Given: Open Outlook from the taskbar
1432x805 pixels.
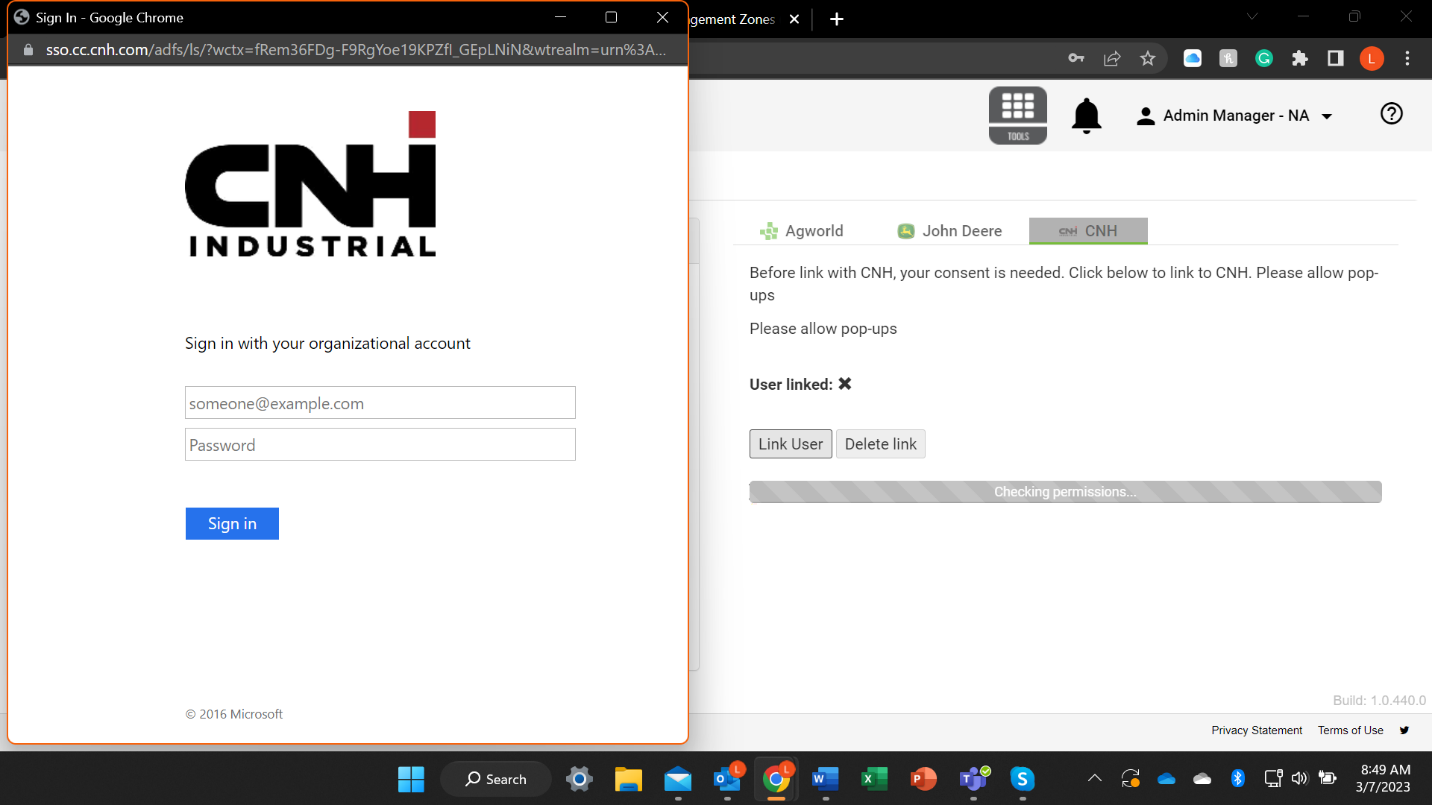Looking at the screenshot, I should (727, 779).
